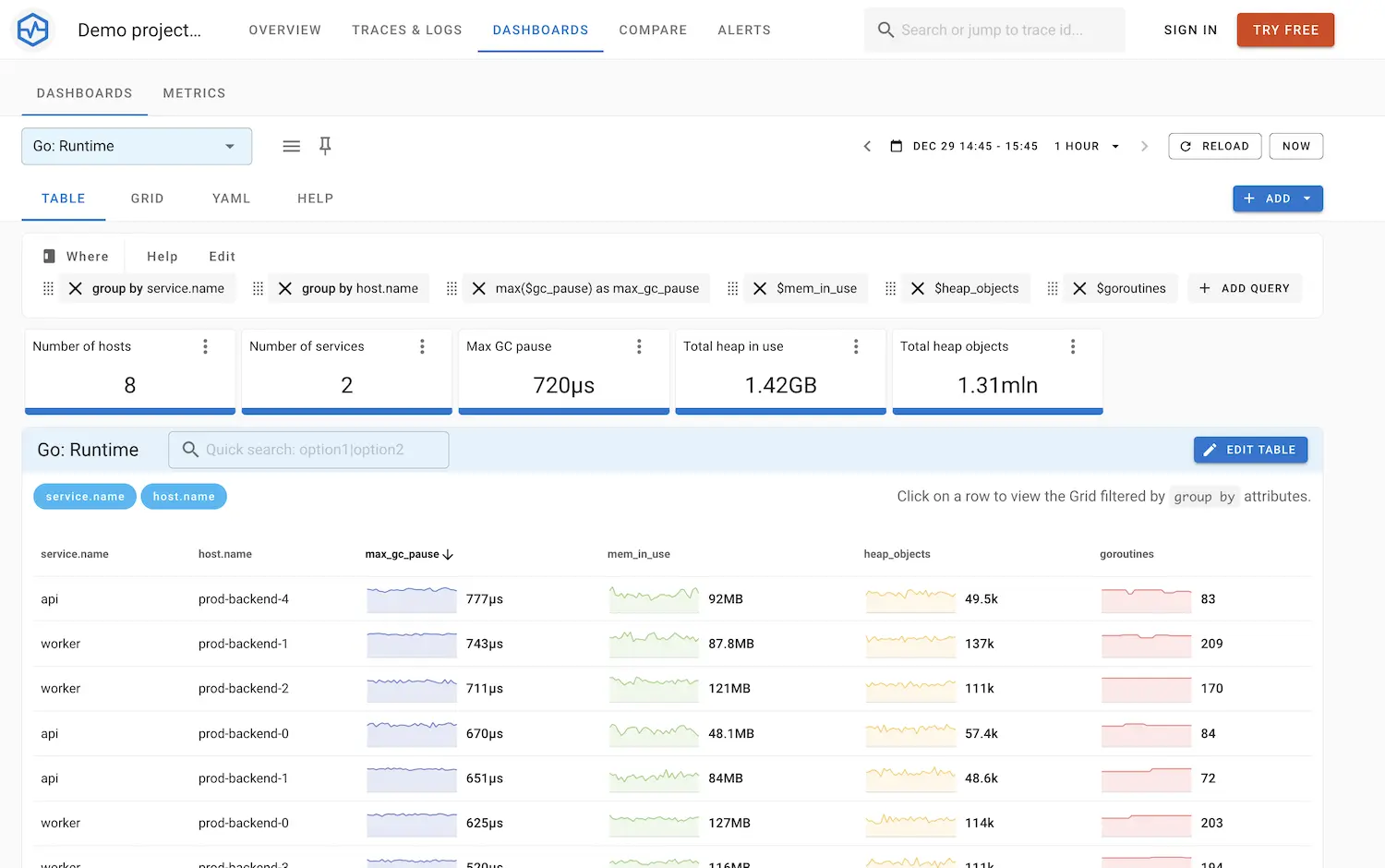Remove the $goroutines query
The width and height of the screenshot is (1385, 868).
(x=1079, y=288)
